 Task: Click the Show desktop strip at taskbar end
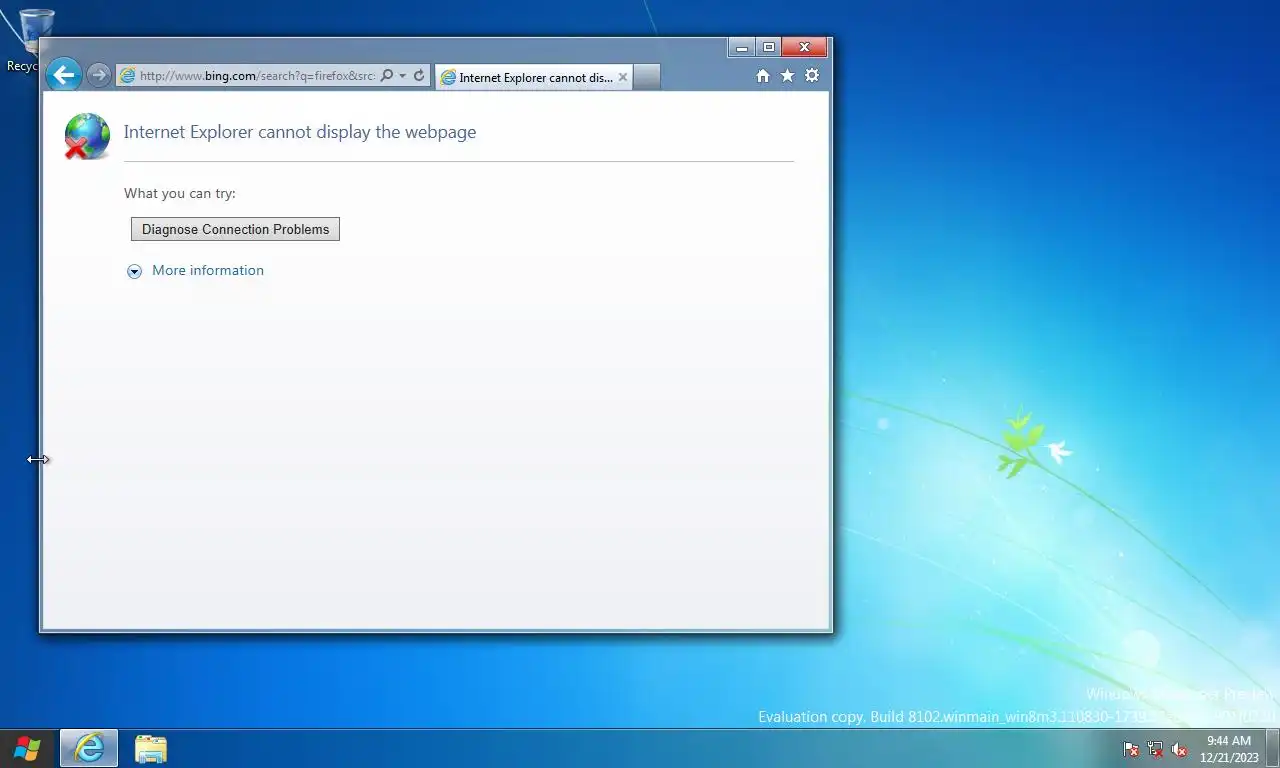coord(1272,748)
